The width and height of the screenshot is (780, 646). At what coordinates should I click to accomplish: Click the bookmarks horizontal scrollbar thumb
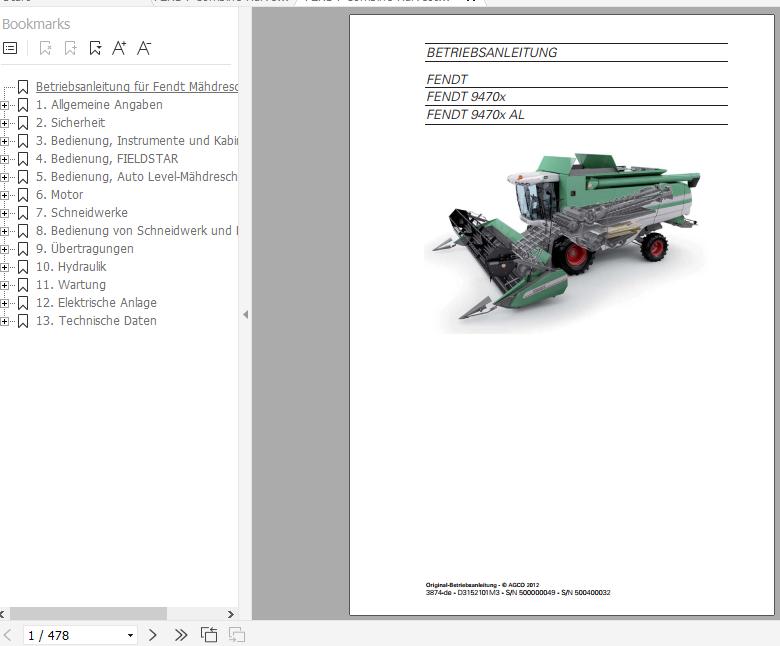tap(88, 614)
